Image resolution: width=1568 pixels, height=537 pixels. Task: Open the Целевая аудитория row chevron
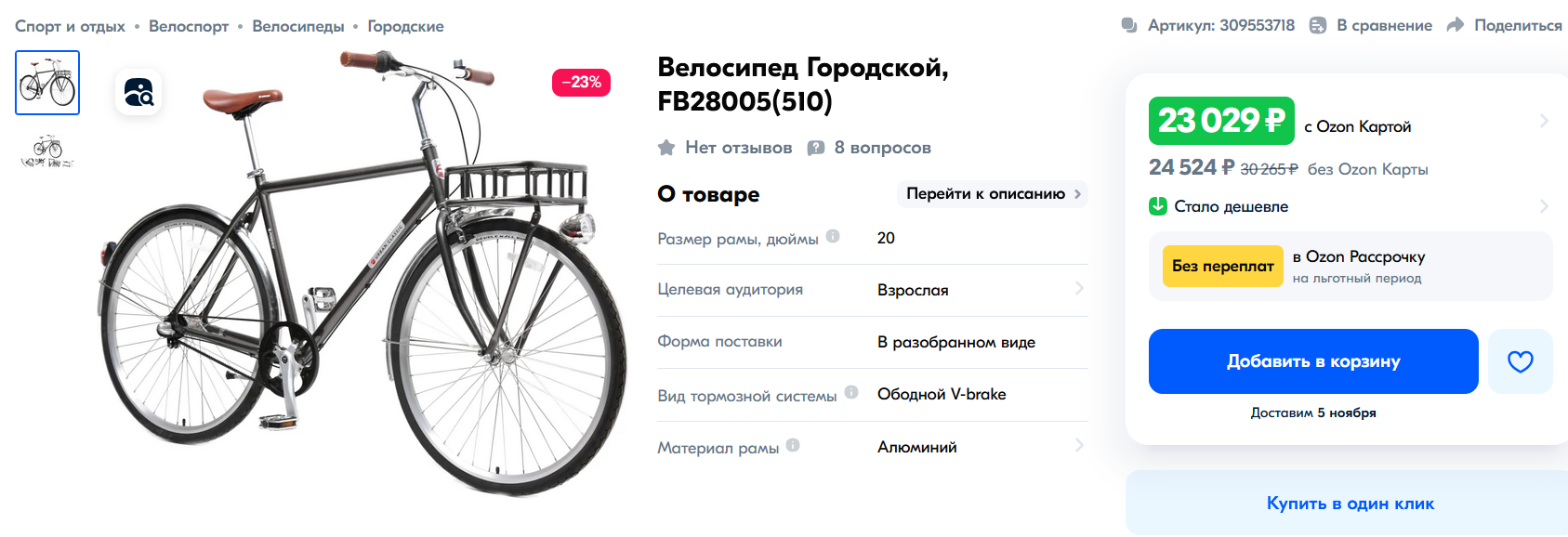click(x=1079, y=289)
